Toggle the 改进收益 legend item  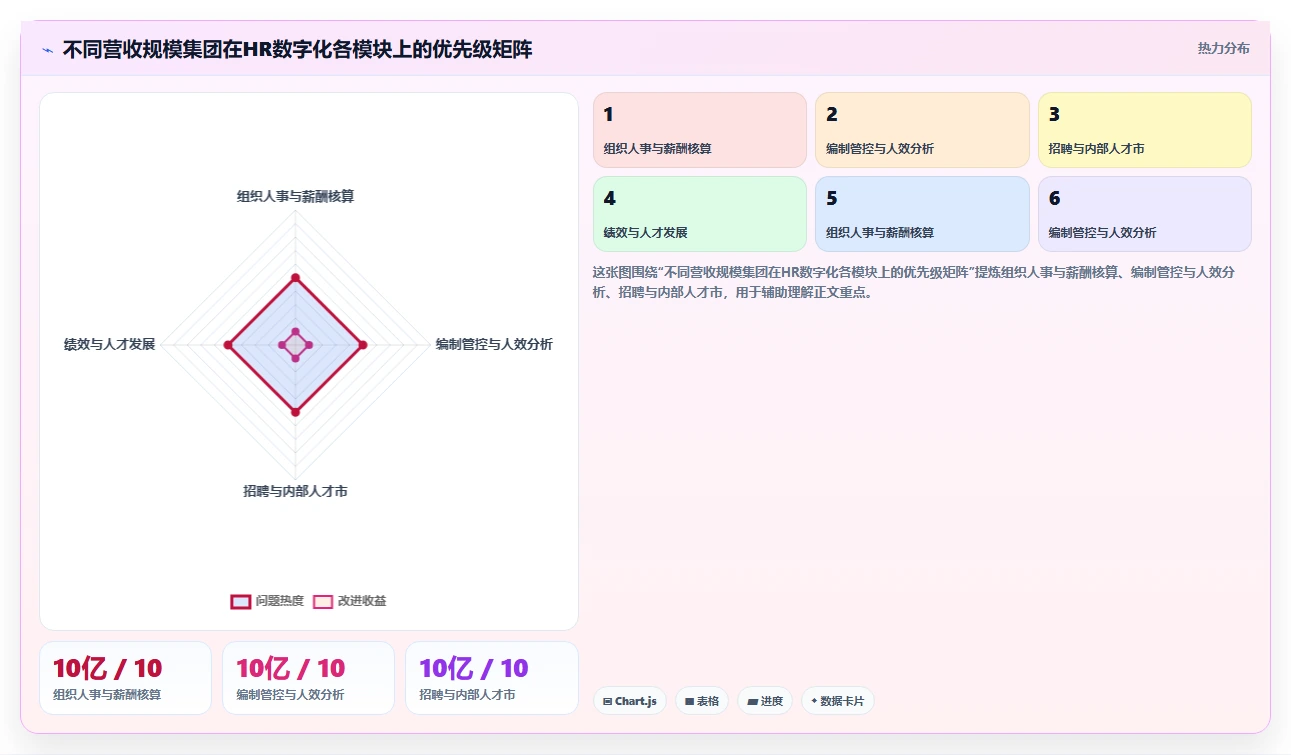(x=349, y=601)
